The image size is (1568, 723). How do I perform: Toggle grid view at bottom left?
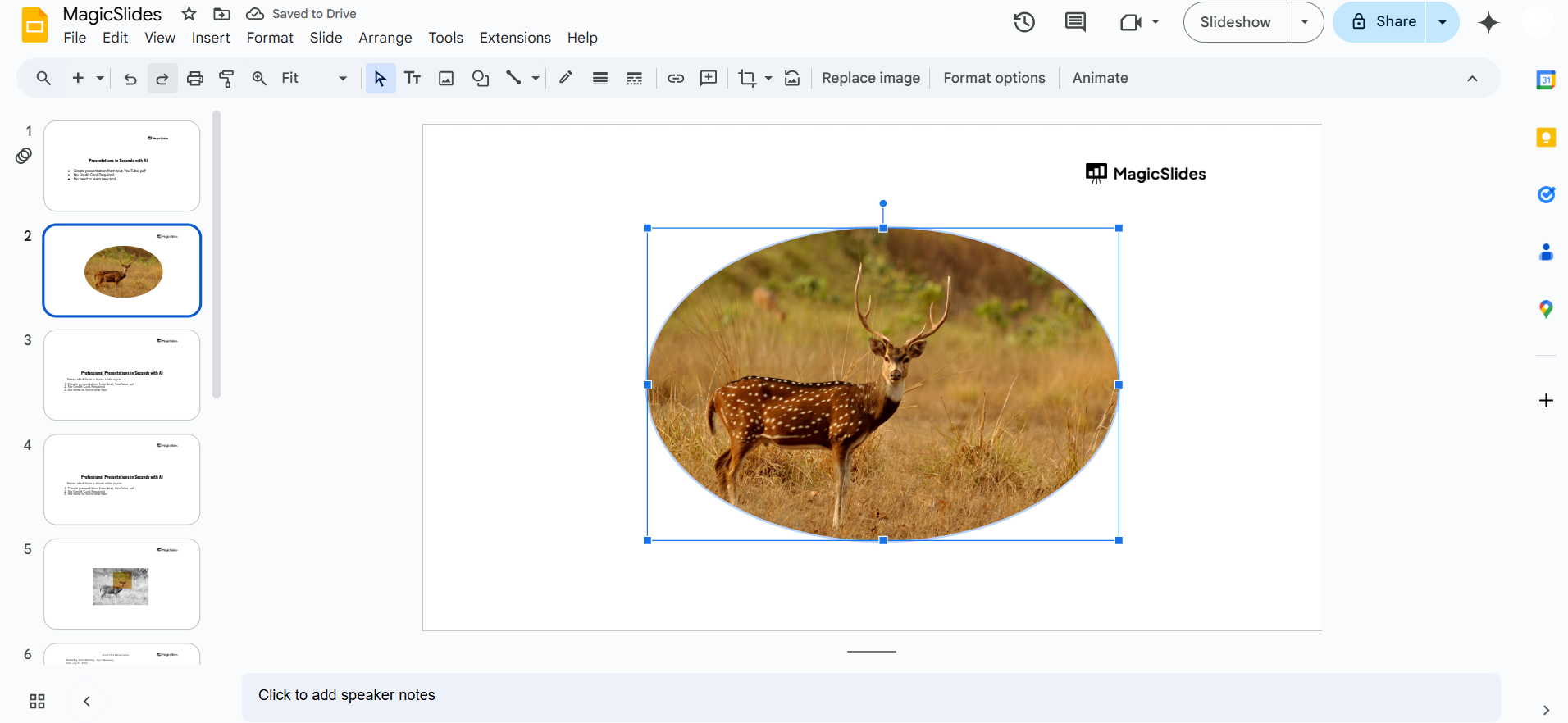coord(38,702)
